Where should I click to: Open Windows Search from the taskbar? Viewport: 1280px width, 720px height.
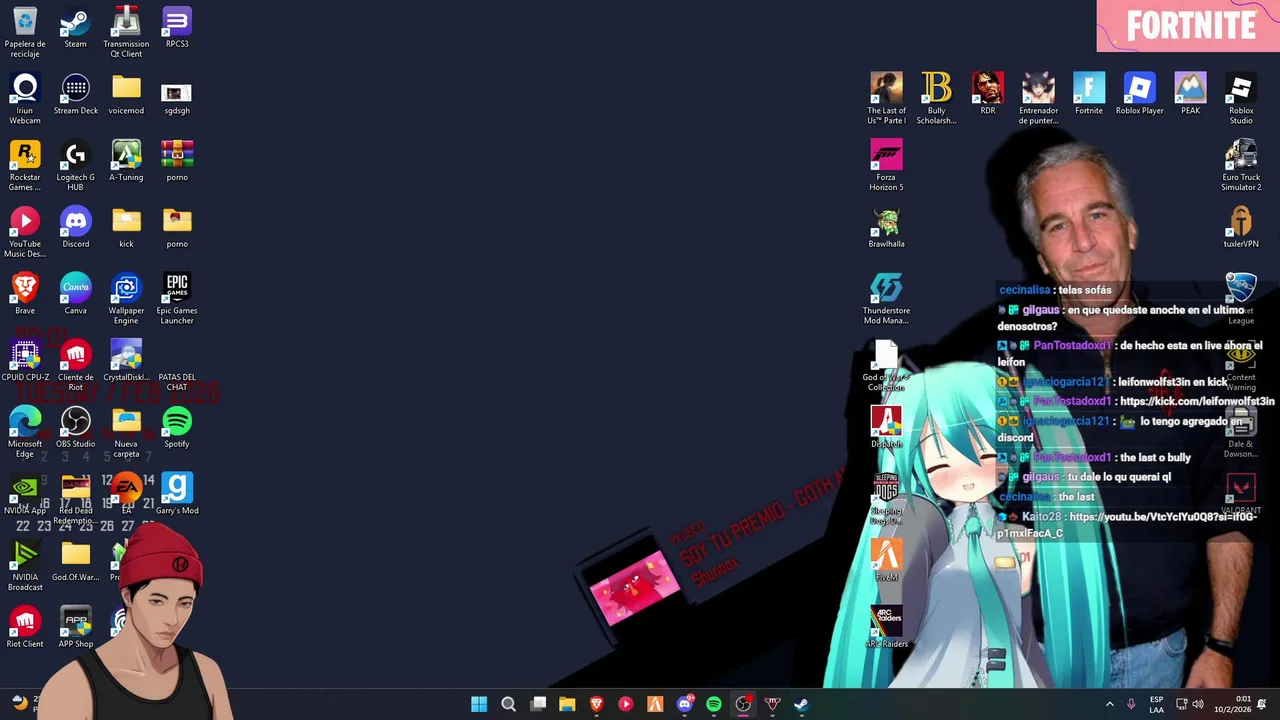(508, 704)
